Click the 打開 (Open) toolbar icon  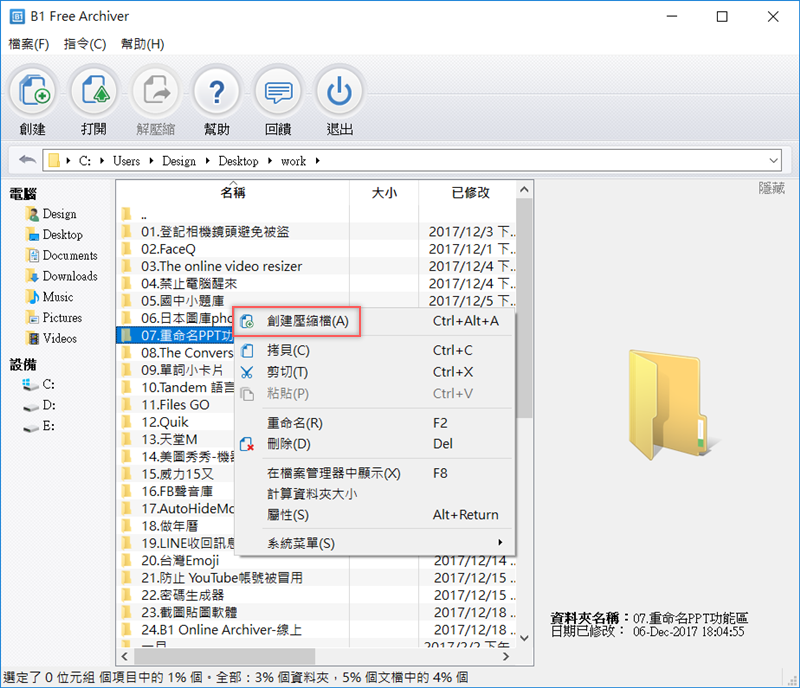point(93,92)
